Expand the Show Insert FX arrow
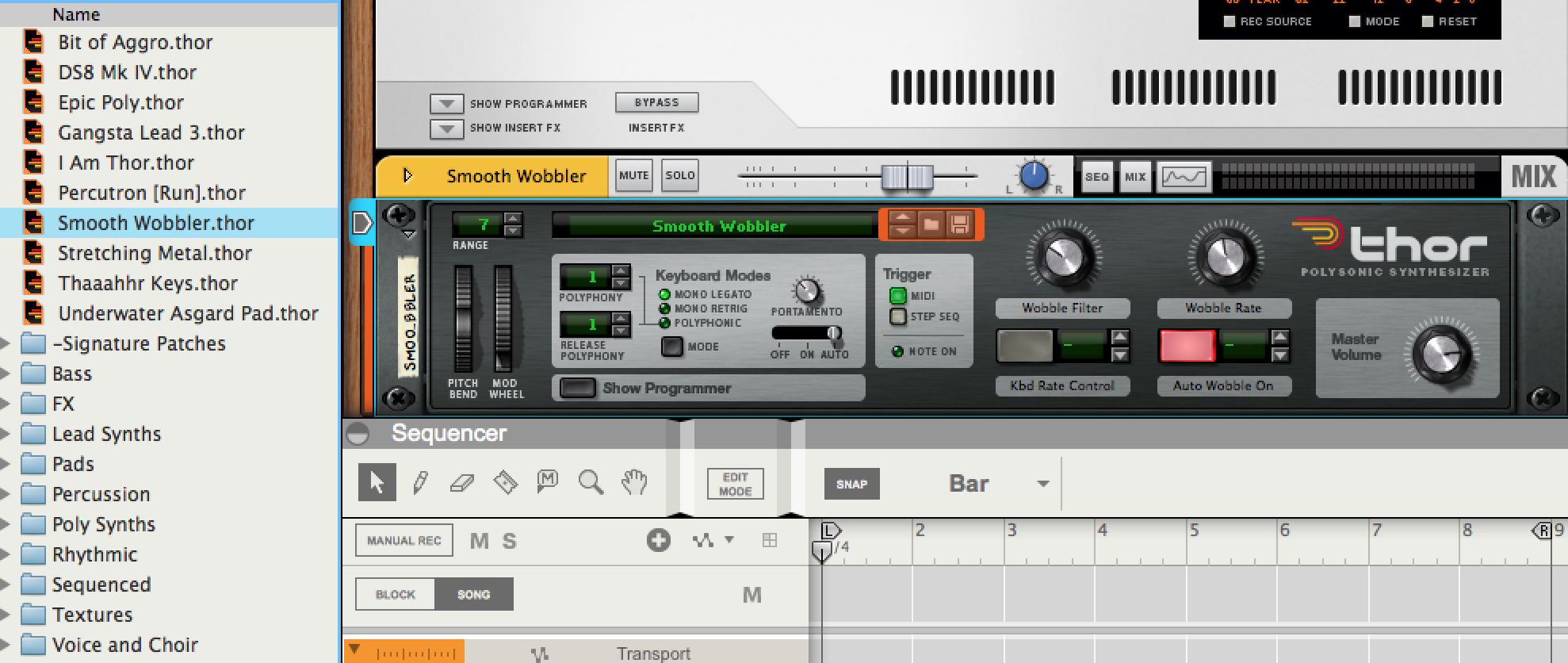 coord(447,128)
